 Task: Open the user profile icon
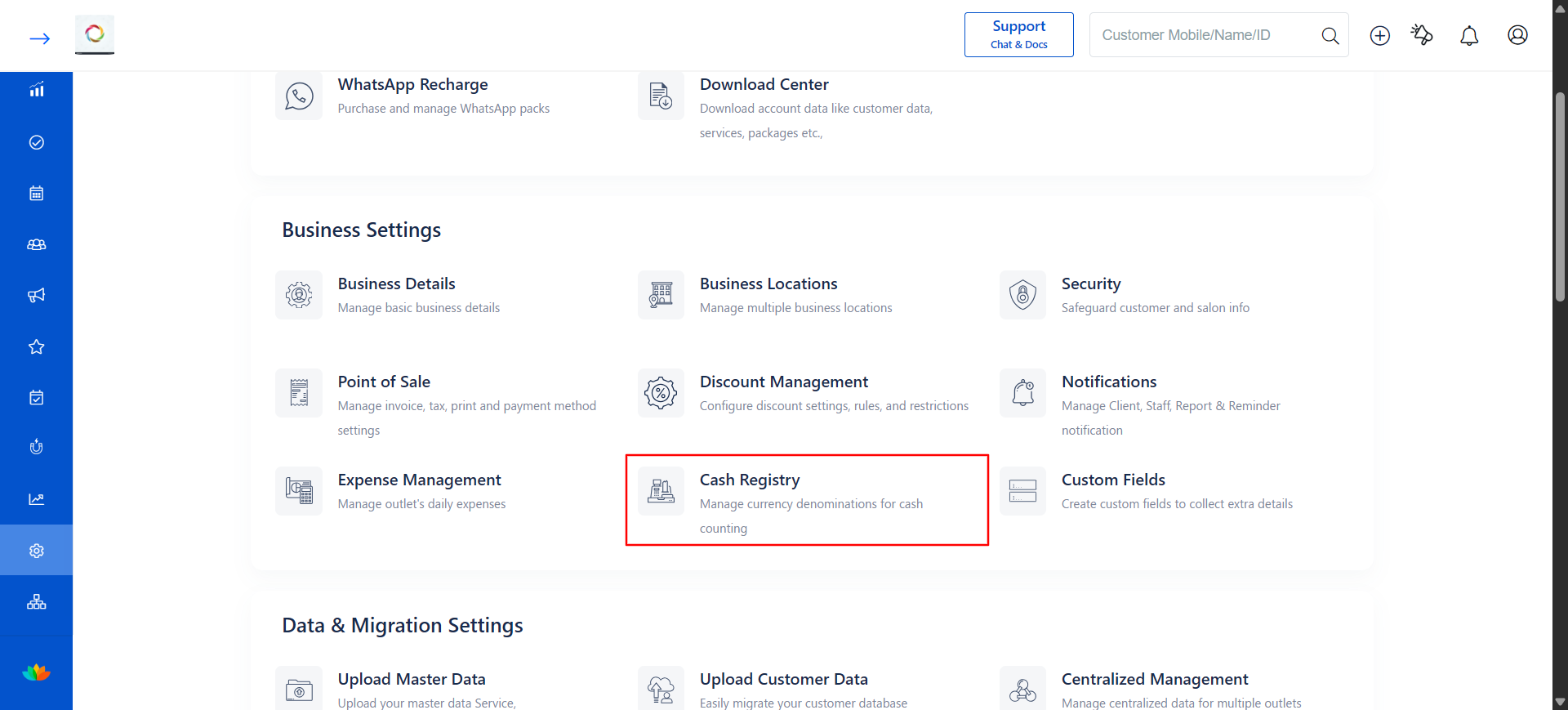click(1517, 35)
